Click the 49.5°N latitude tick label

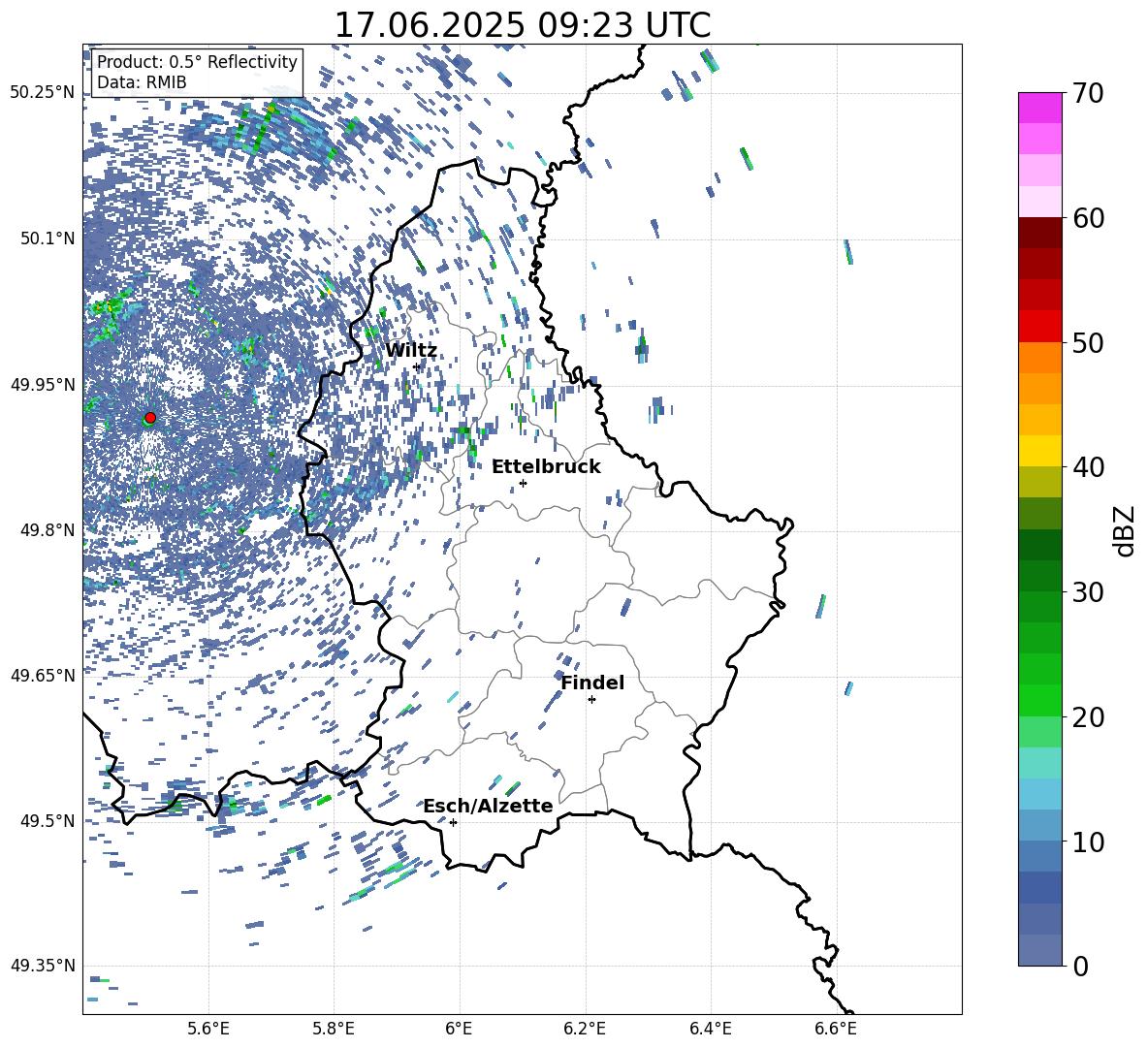pyautogui.click(x=48, y=821)
